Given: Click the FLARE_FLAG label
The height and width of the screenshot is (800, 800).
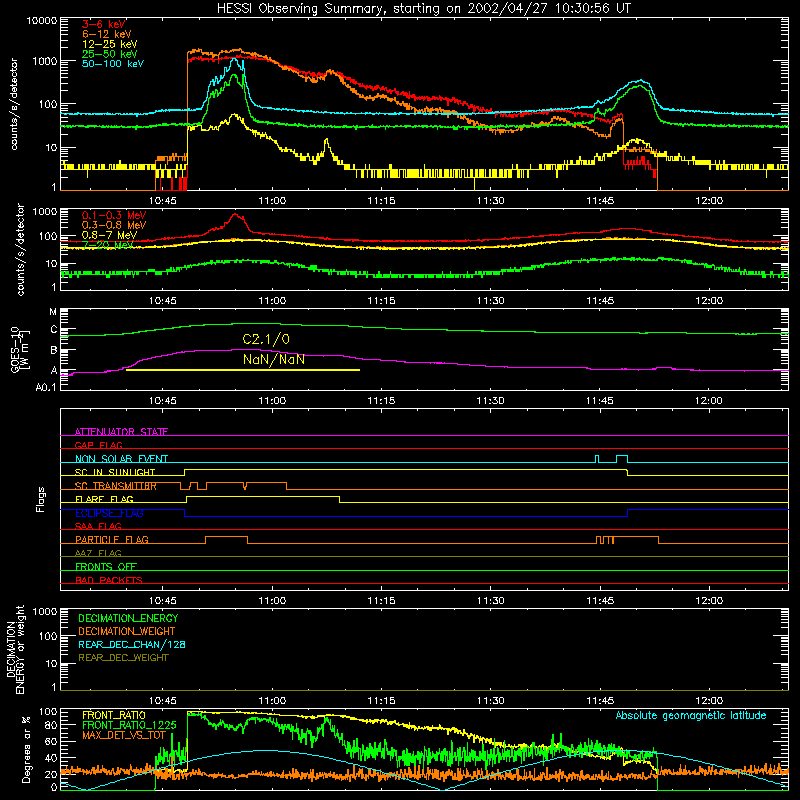Looking at the screenshot, I should pyautogui.click(x=104, y=499).
